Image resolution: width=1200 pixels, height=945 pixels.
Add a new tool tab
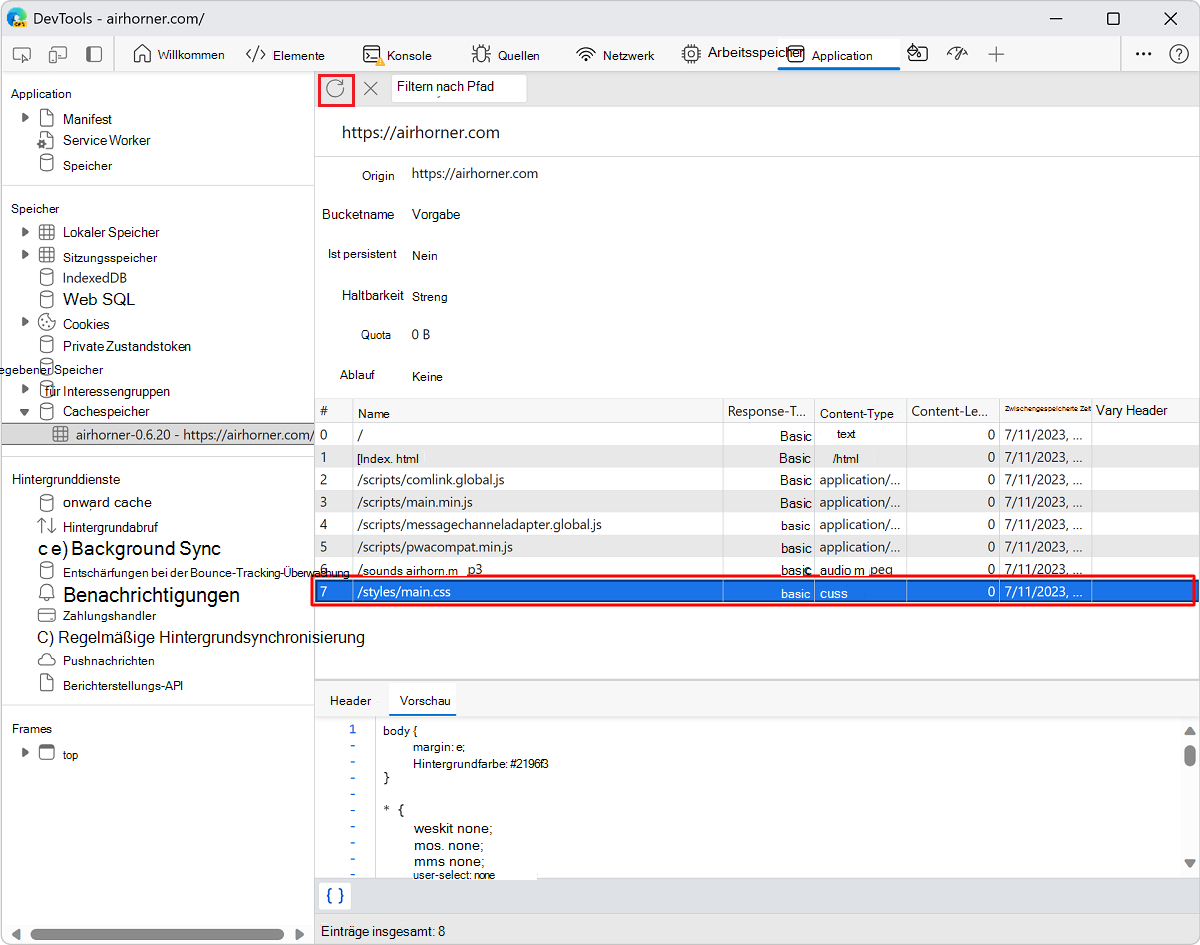click(996, 55)
